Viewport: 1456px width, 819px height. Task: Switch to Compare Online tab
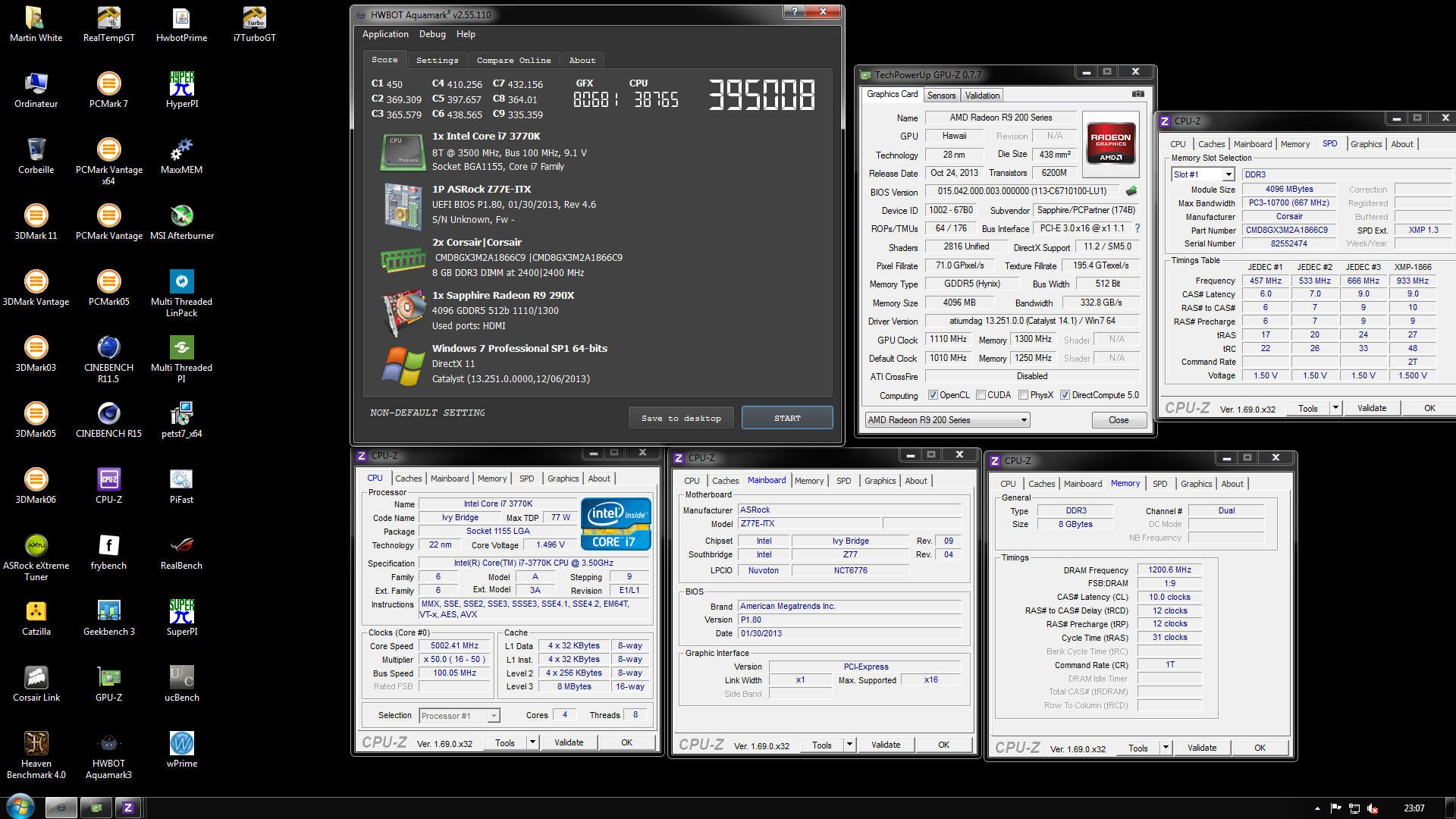[x=514, y=60]
